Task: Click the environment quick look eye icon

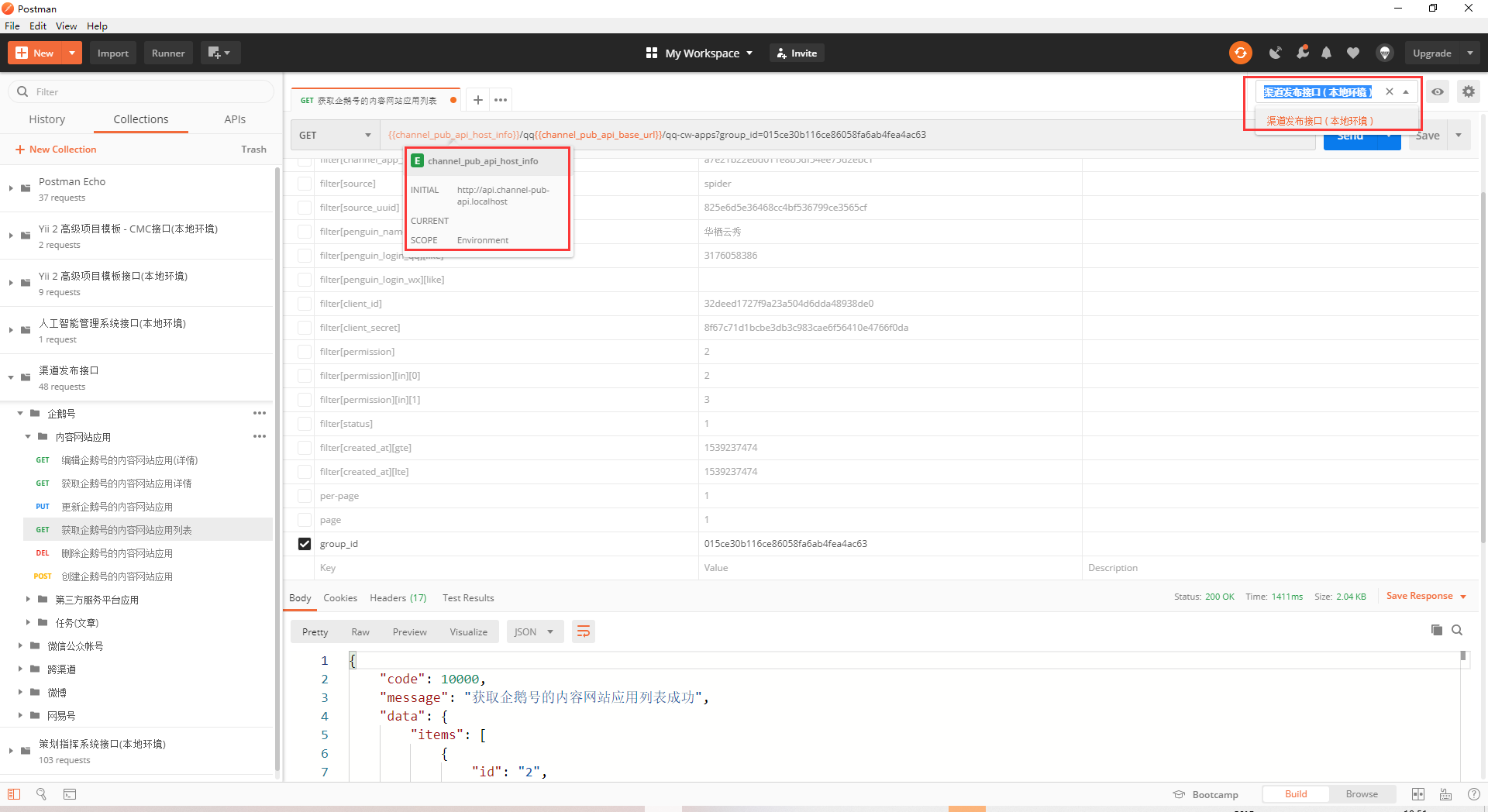Action: 1438,91
